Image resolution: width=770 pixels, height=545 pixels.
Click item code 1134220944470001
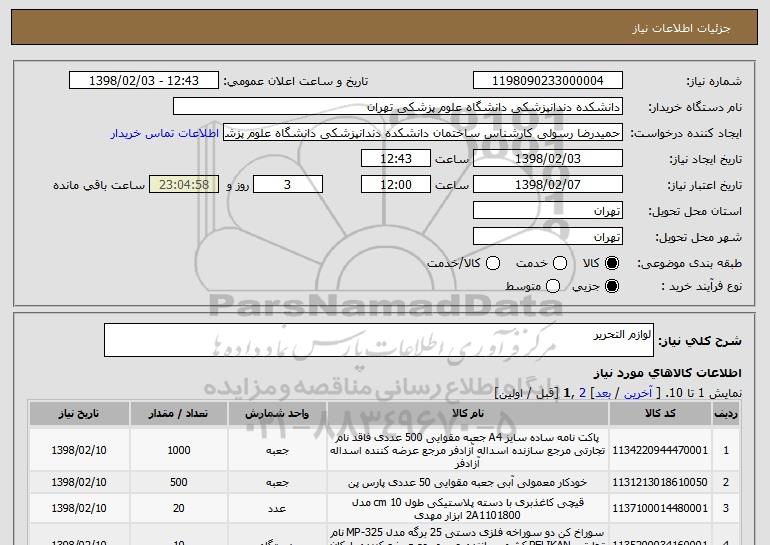coord(660,450)
